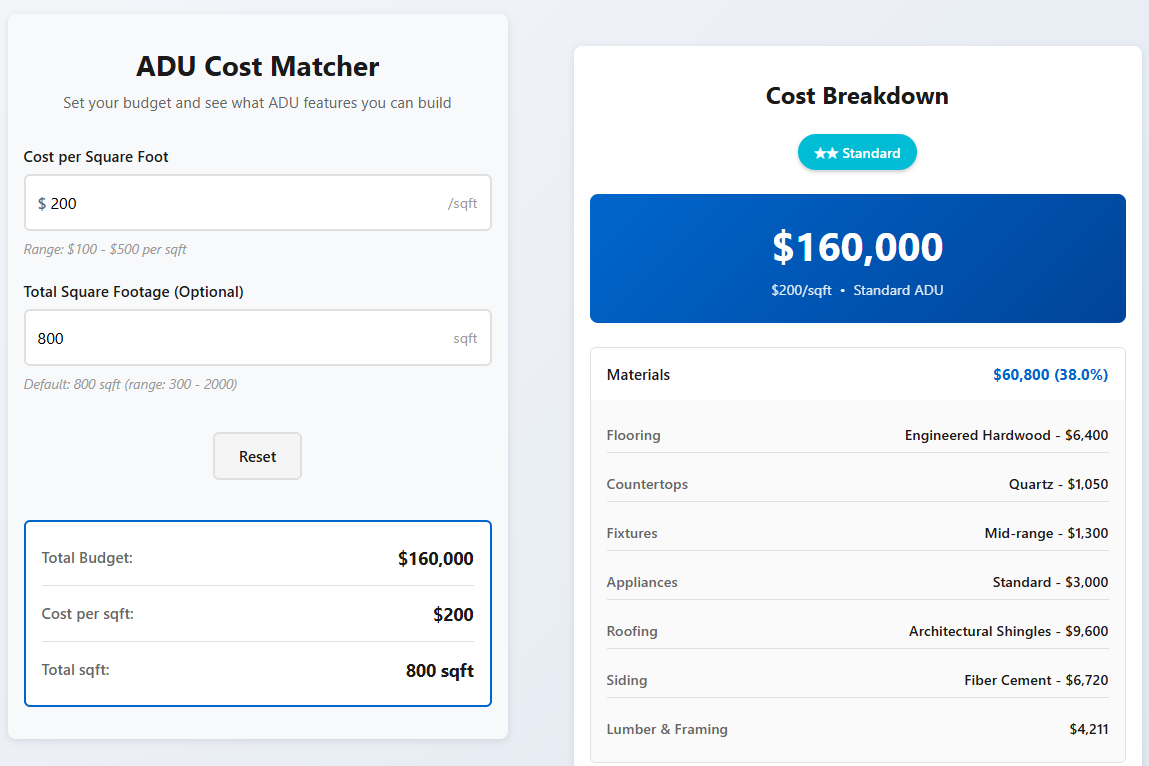Click the Flooring breakdown row
The width and height of the screenshot is (1149, 766).
point(857,435)
